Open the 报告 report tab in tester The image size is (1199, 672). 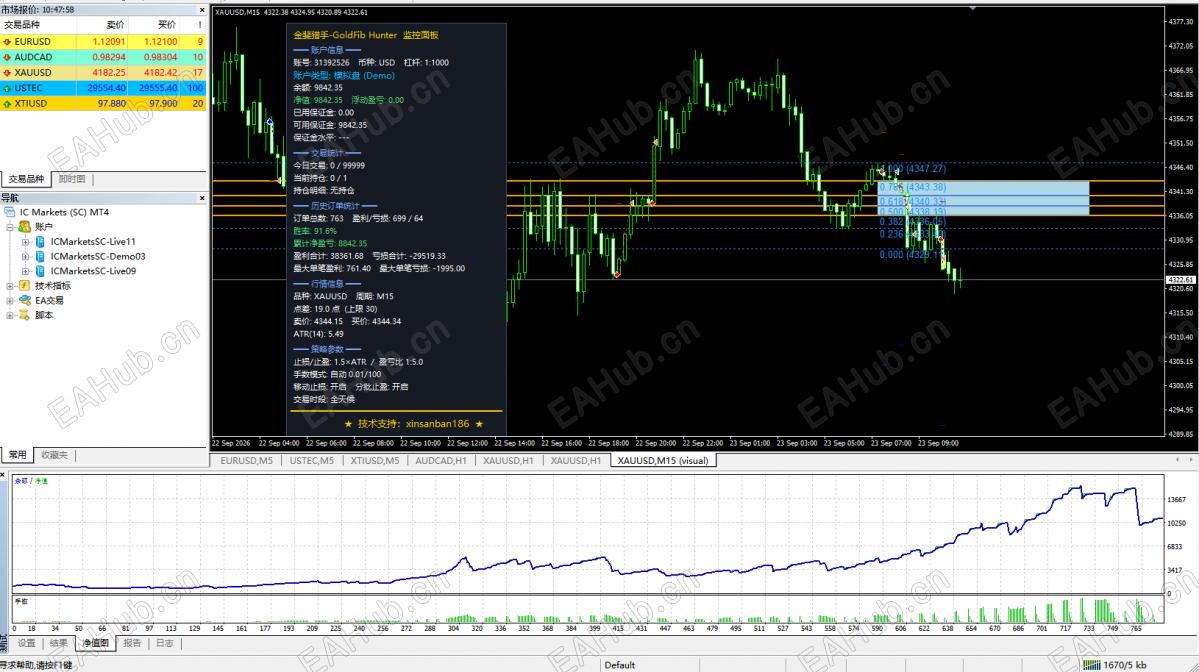click(x=132, y=644)
